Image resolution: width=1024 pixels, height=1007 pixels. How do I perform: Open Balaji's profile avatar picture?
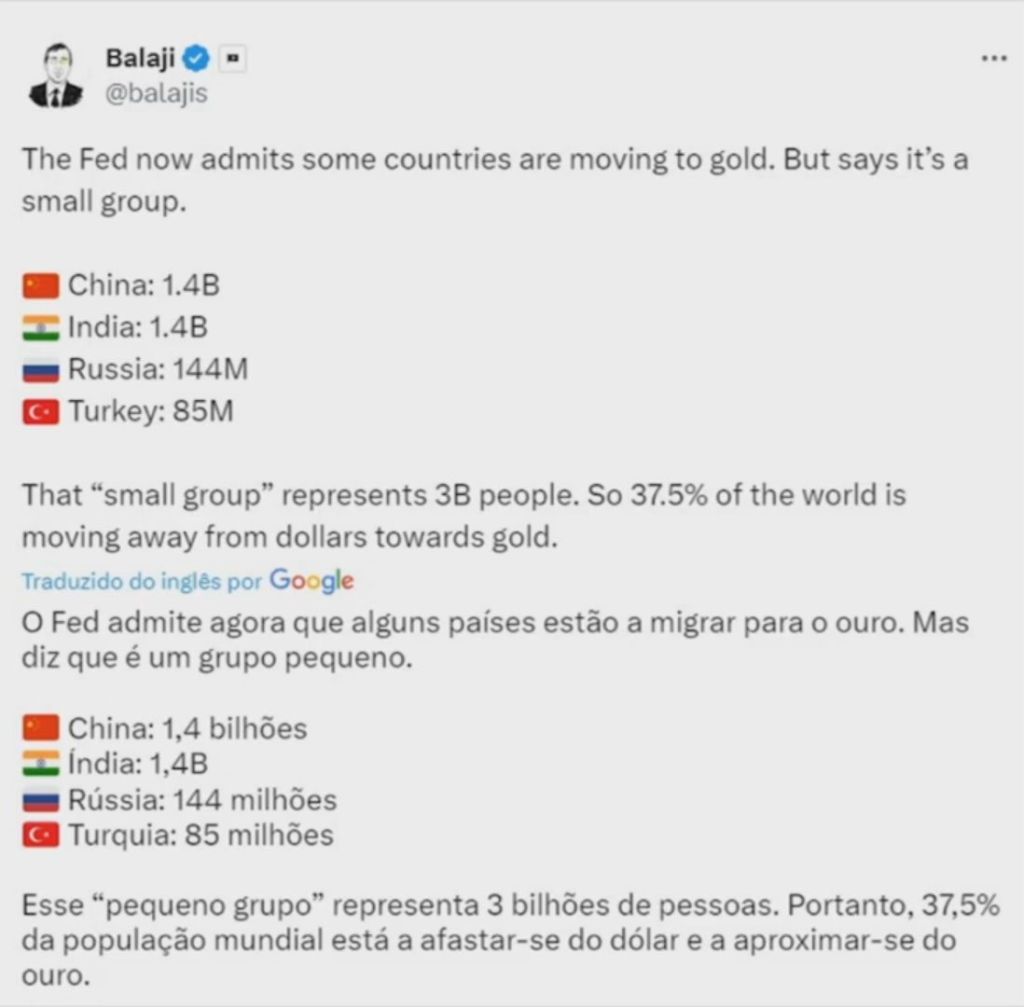[x=55, y=74]
